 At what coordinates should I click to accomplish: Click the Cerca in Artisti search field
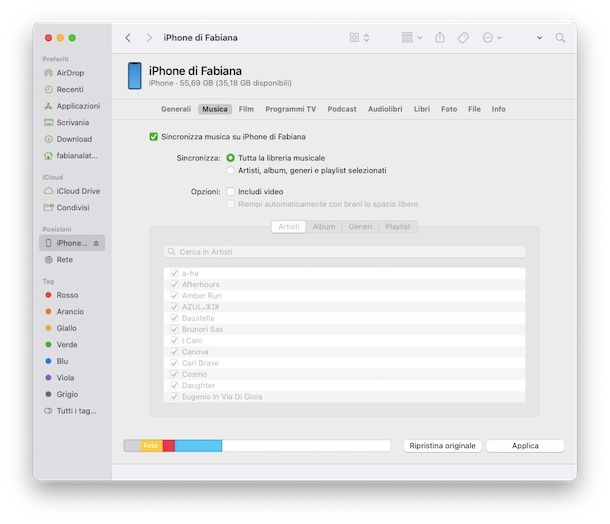coord(344,252)
